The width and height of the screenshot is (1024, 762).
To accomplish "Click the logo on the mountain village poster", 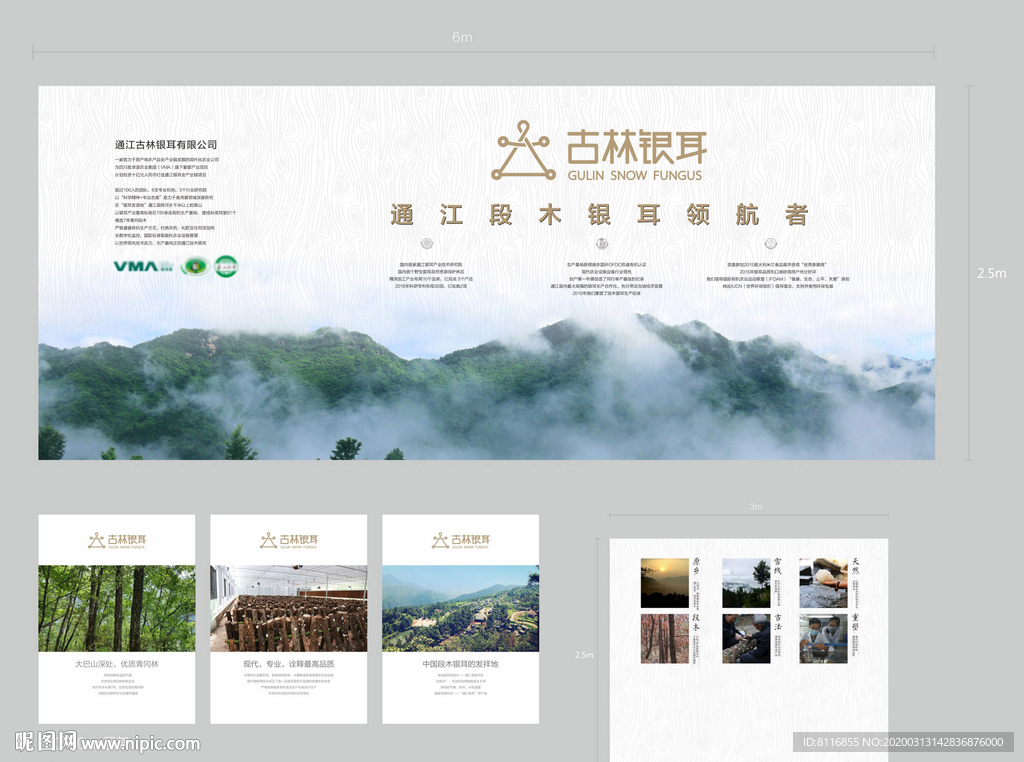I will (x=460, y=540).
